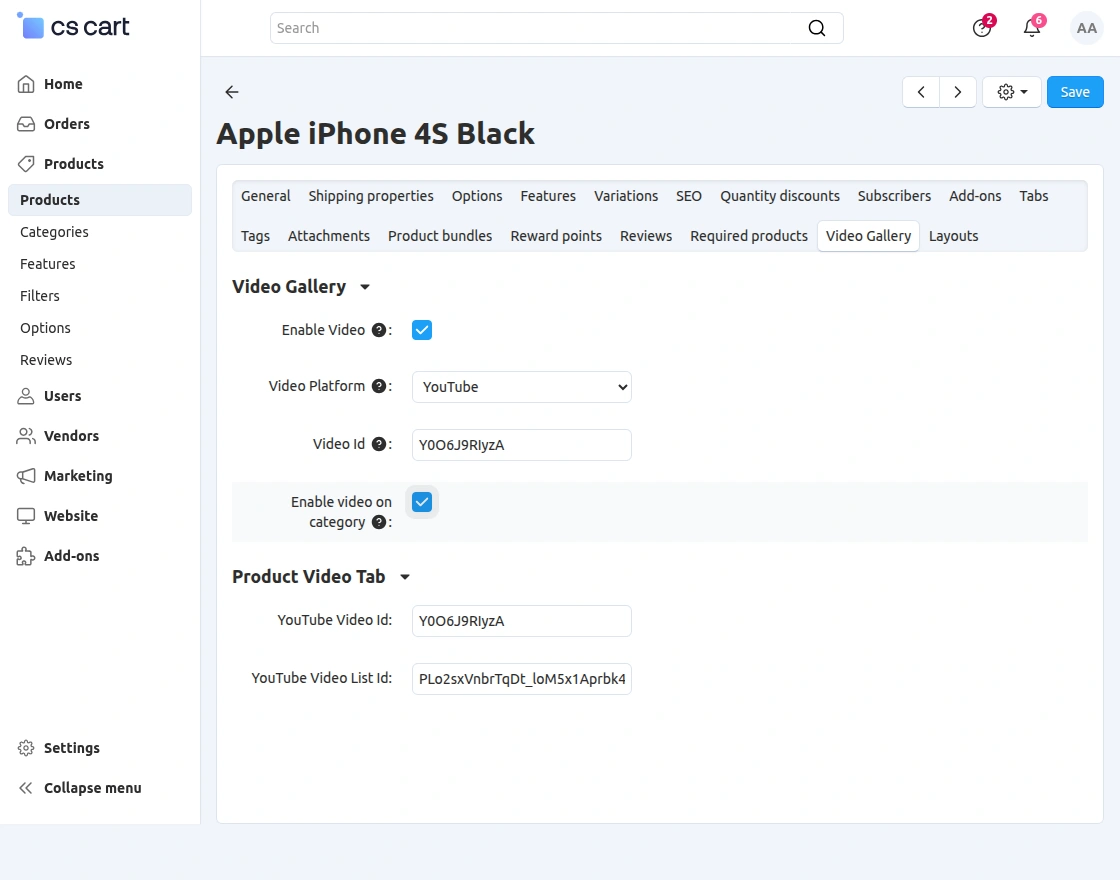Collapse the Video Gallery section

365,286
